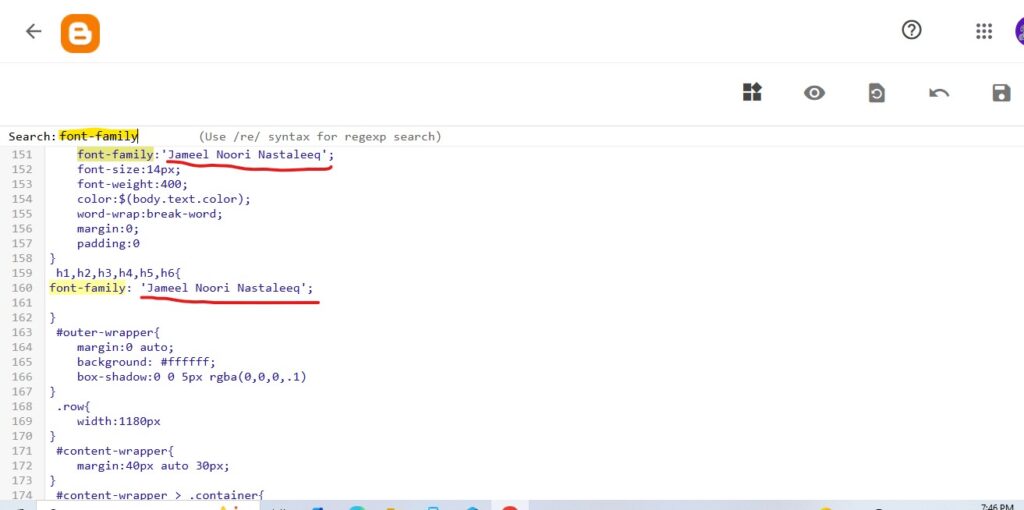The image size is (1024, 510).
Task: Click the closing brace on line 170
Action: tap(53, 436)
